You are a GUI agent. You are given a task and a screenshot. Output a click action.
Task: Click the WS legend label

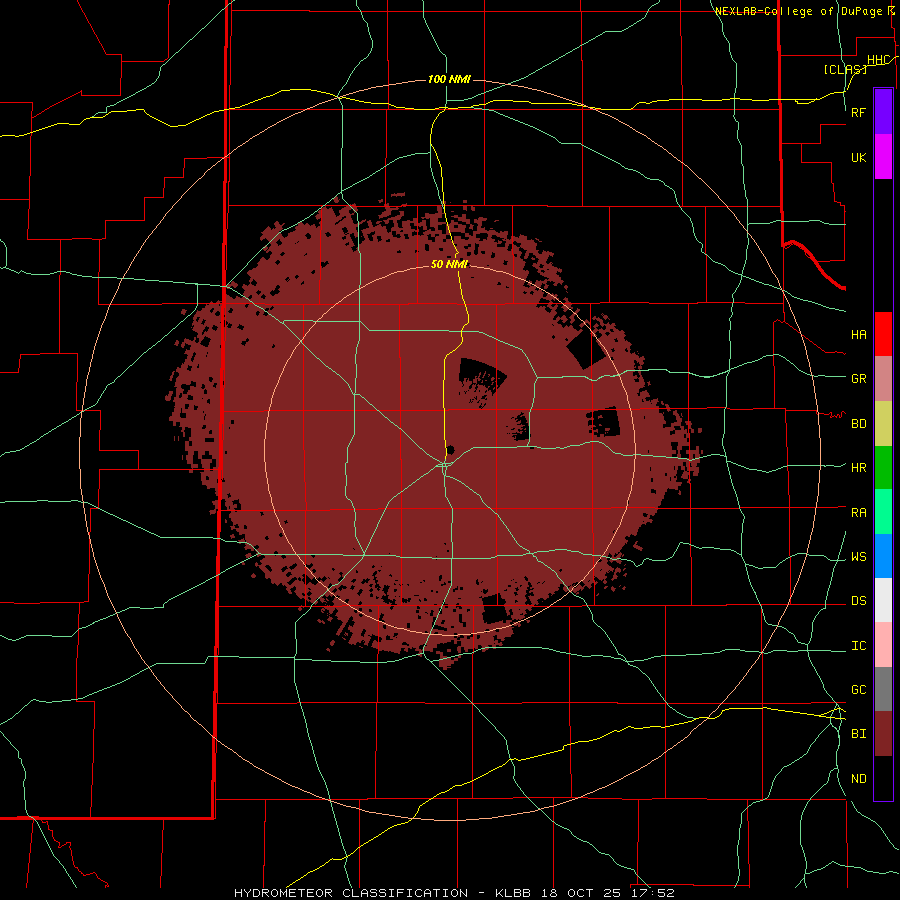click(x=858, y=557)
